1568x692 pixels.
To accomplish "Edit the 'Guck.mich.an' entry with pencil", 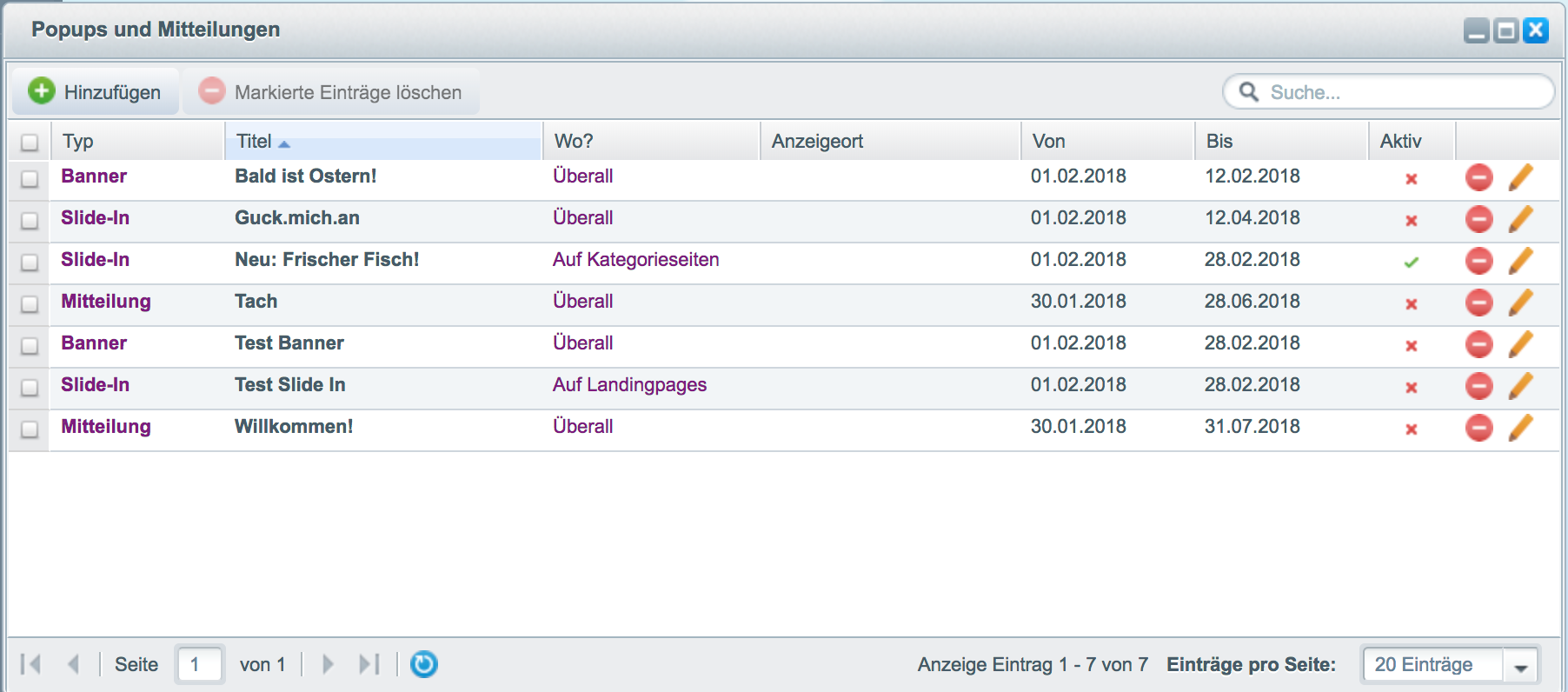I will pyautogui.click(x=1520, y=219).
